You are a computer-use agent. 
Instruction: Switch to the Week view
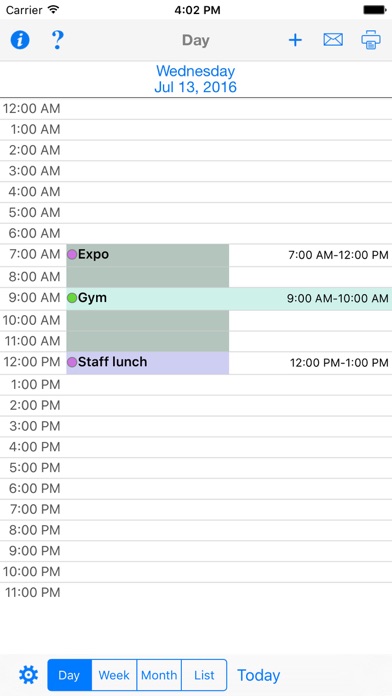(x=114, y=675)
